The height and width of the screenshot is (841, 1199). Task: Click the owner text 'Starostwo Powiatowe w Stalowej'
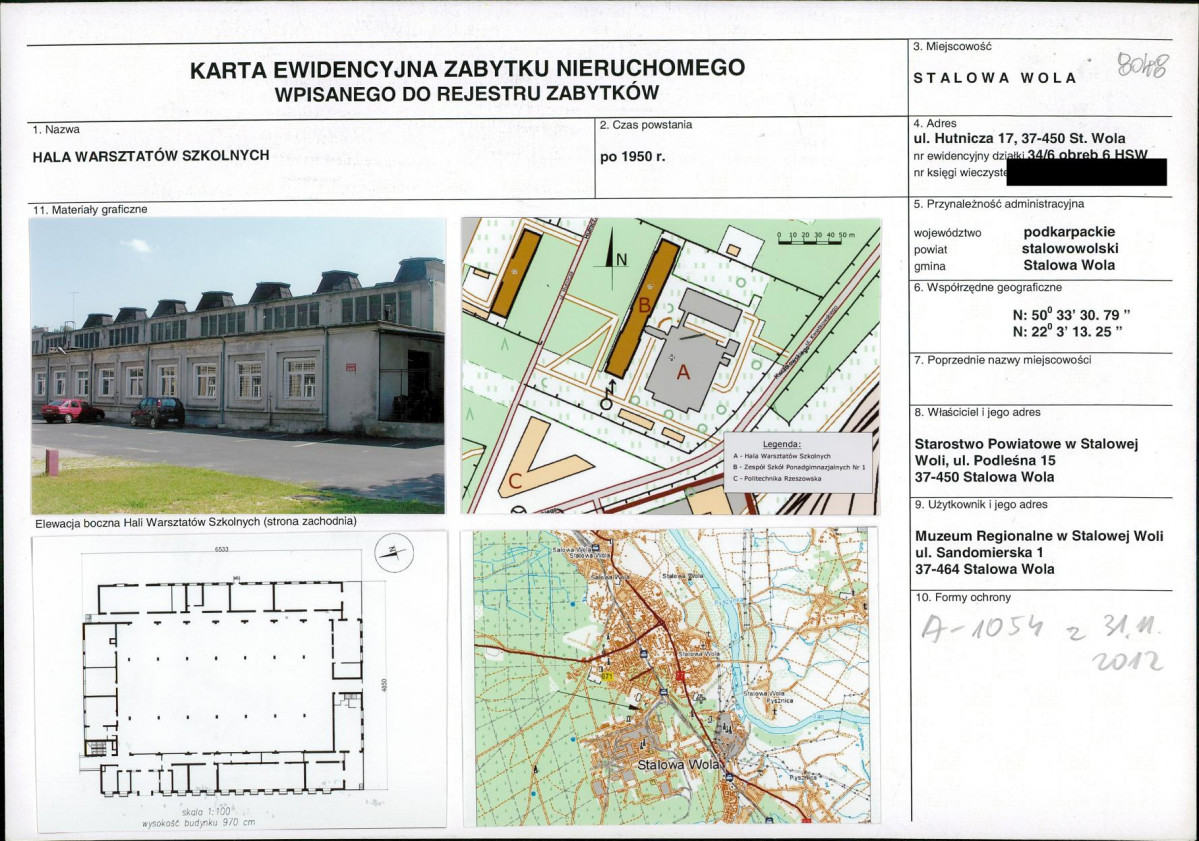tap(1026, 443)
